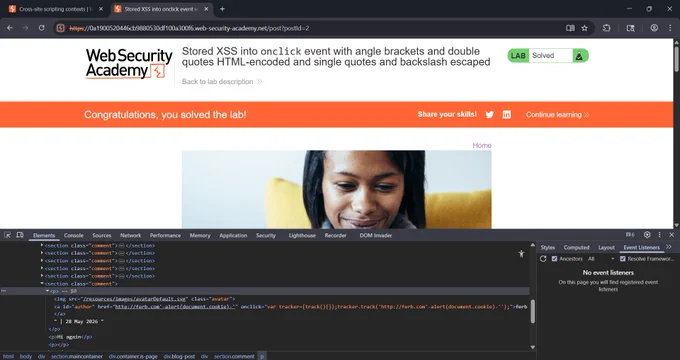Select div.blog-post breadcrumb

(179, 356)
